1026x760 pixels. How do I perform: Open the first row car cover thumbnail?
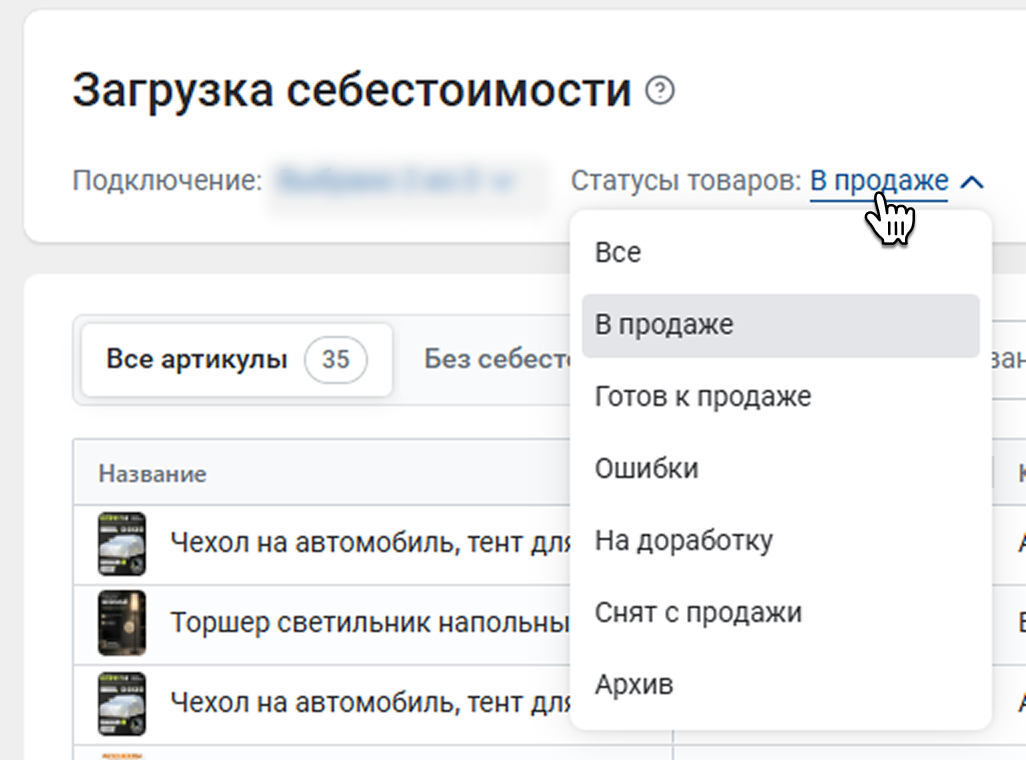pos(122,543)
